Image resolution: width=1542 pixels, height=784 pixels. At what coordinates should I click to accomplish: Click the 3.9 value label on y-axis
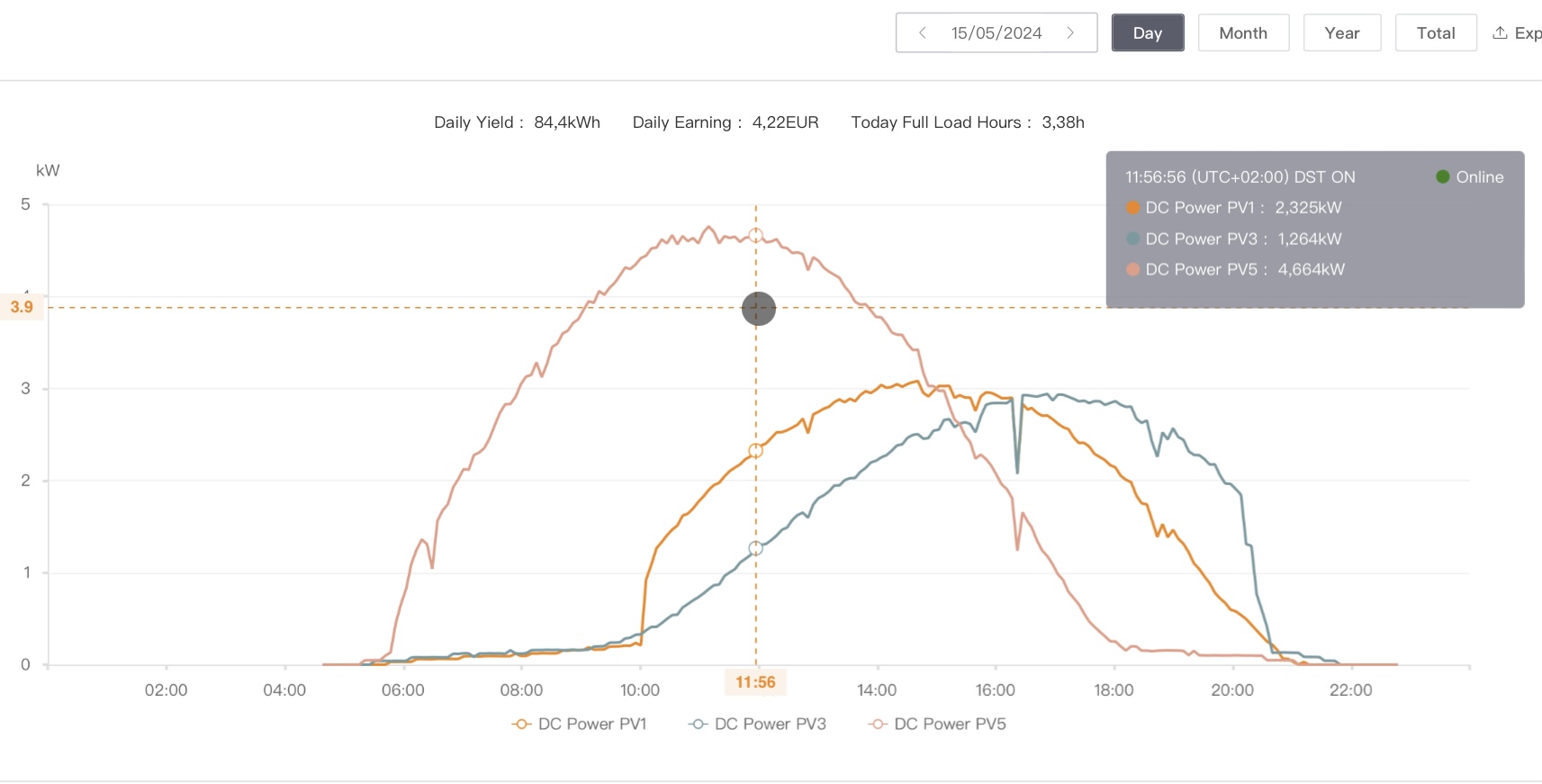pyautogui.click(x=22, y=308)
